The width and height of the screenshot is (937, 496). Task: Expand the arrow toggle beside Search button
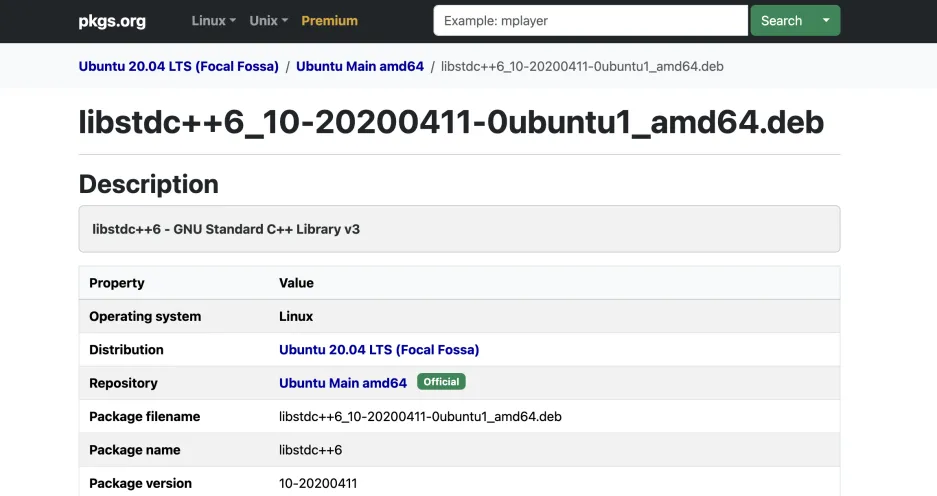tap(826, 20)
